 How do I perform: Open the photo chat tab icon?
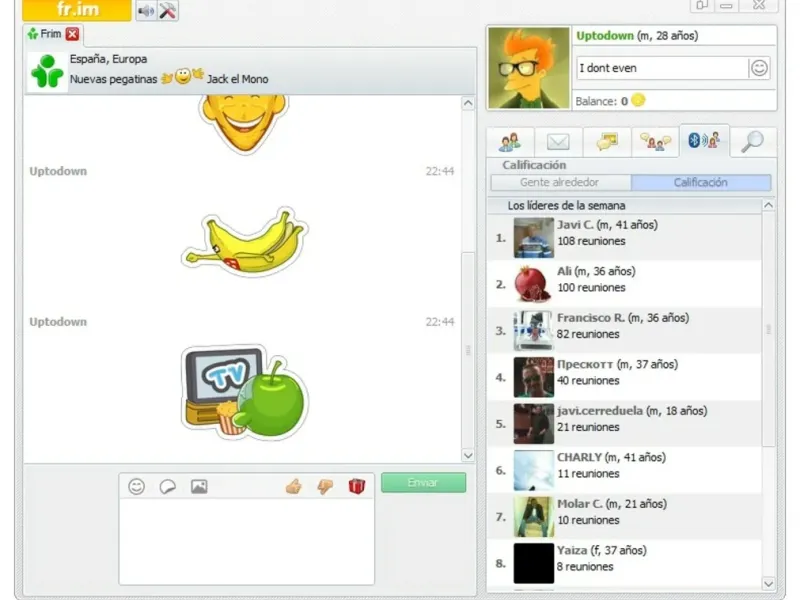point(607,141)
